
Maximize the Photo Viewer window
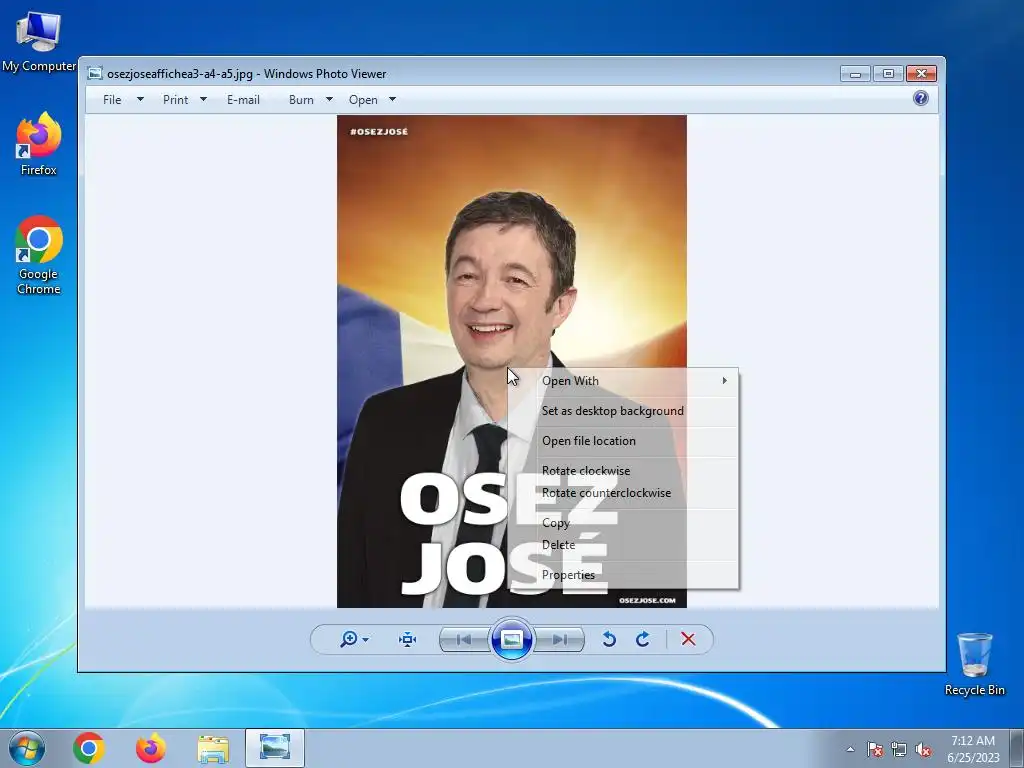[888, 74]
